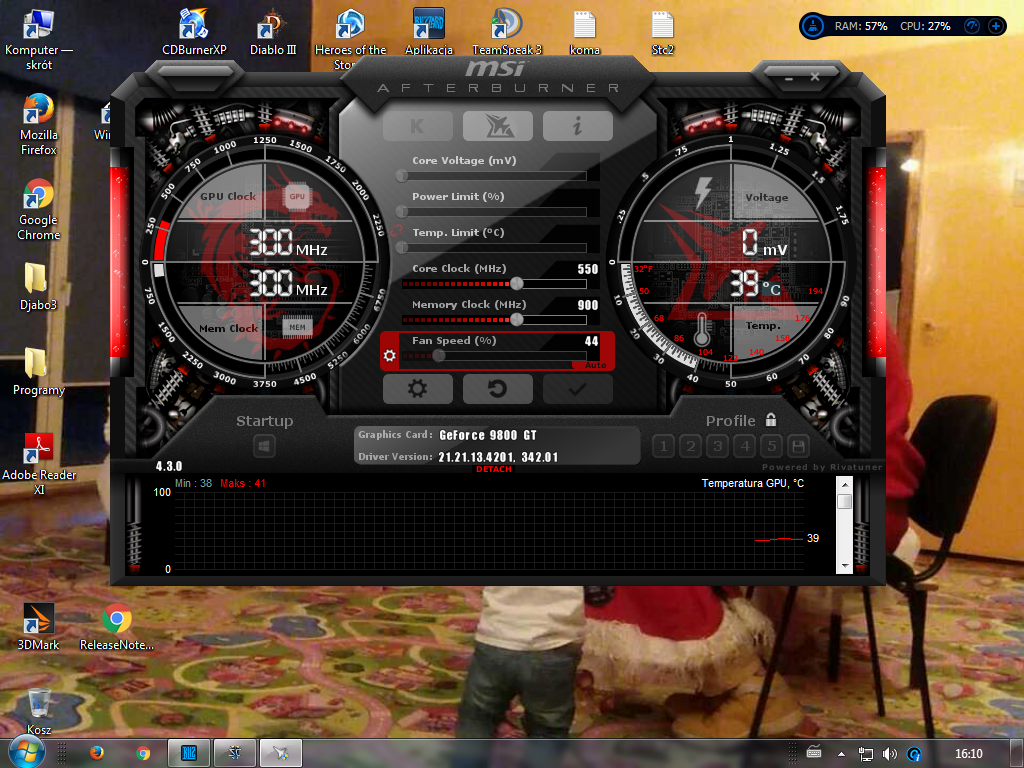Open Adobe Reader XI shortcut
The width and height of the screenshot is (1024, 768).
pyautogui.click(x=39, y=464)
